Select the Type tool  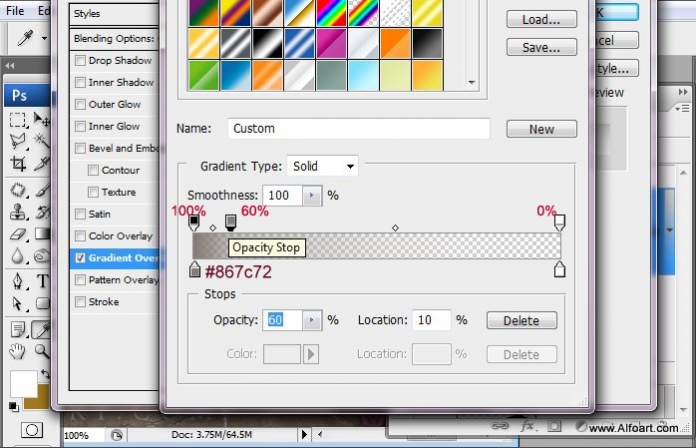(x=43, y=281)
